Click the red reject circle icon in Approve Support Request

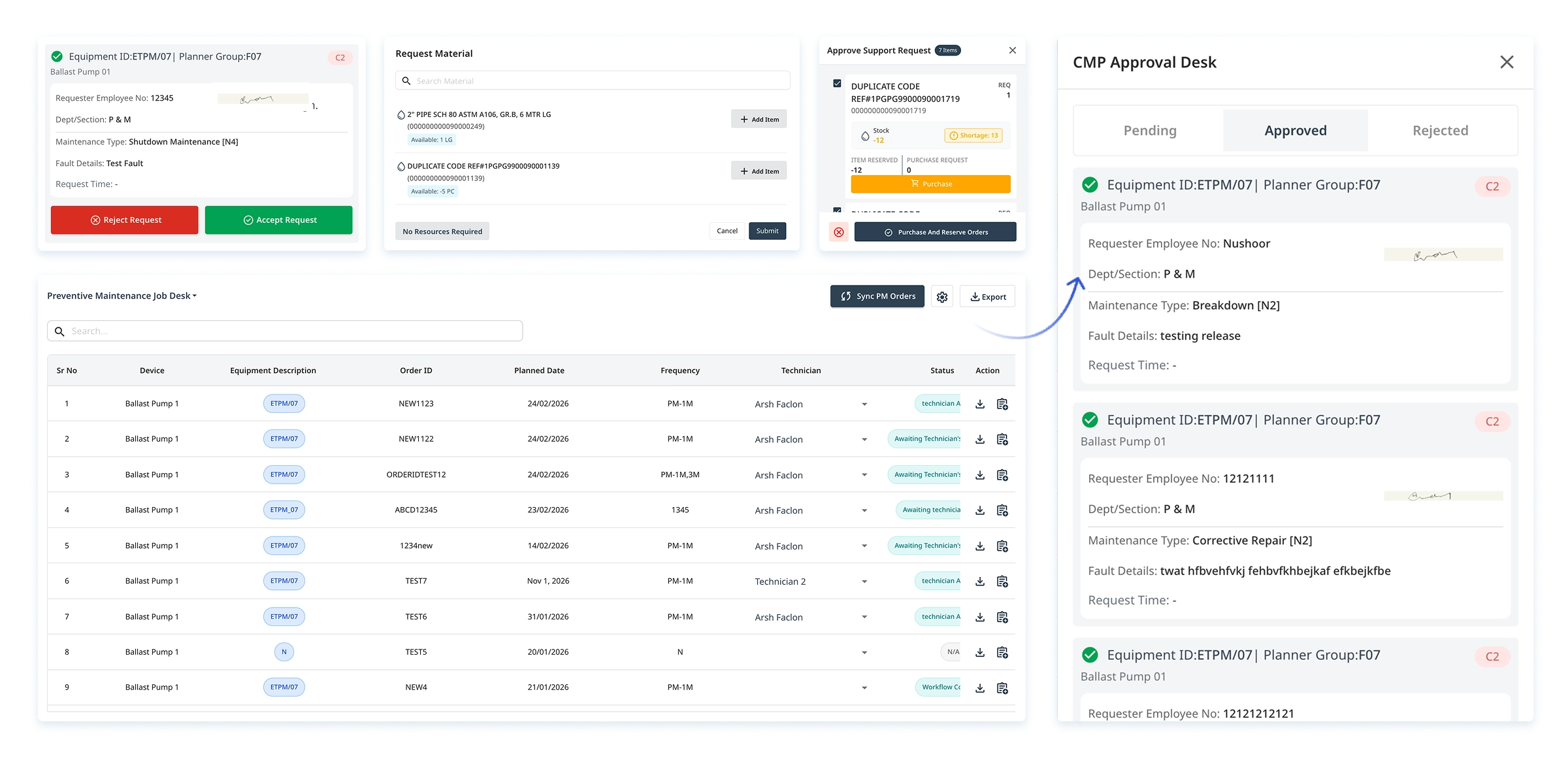click(839, 232)
